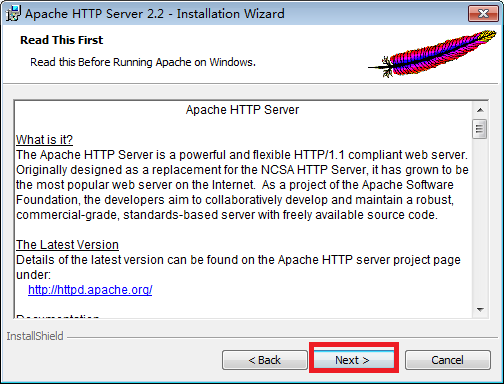Click the 'Read This First' header text
Image resolution: width=504 pixels, height=384 pixels.
click(62, 40)
